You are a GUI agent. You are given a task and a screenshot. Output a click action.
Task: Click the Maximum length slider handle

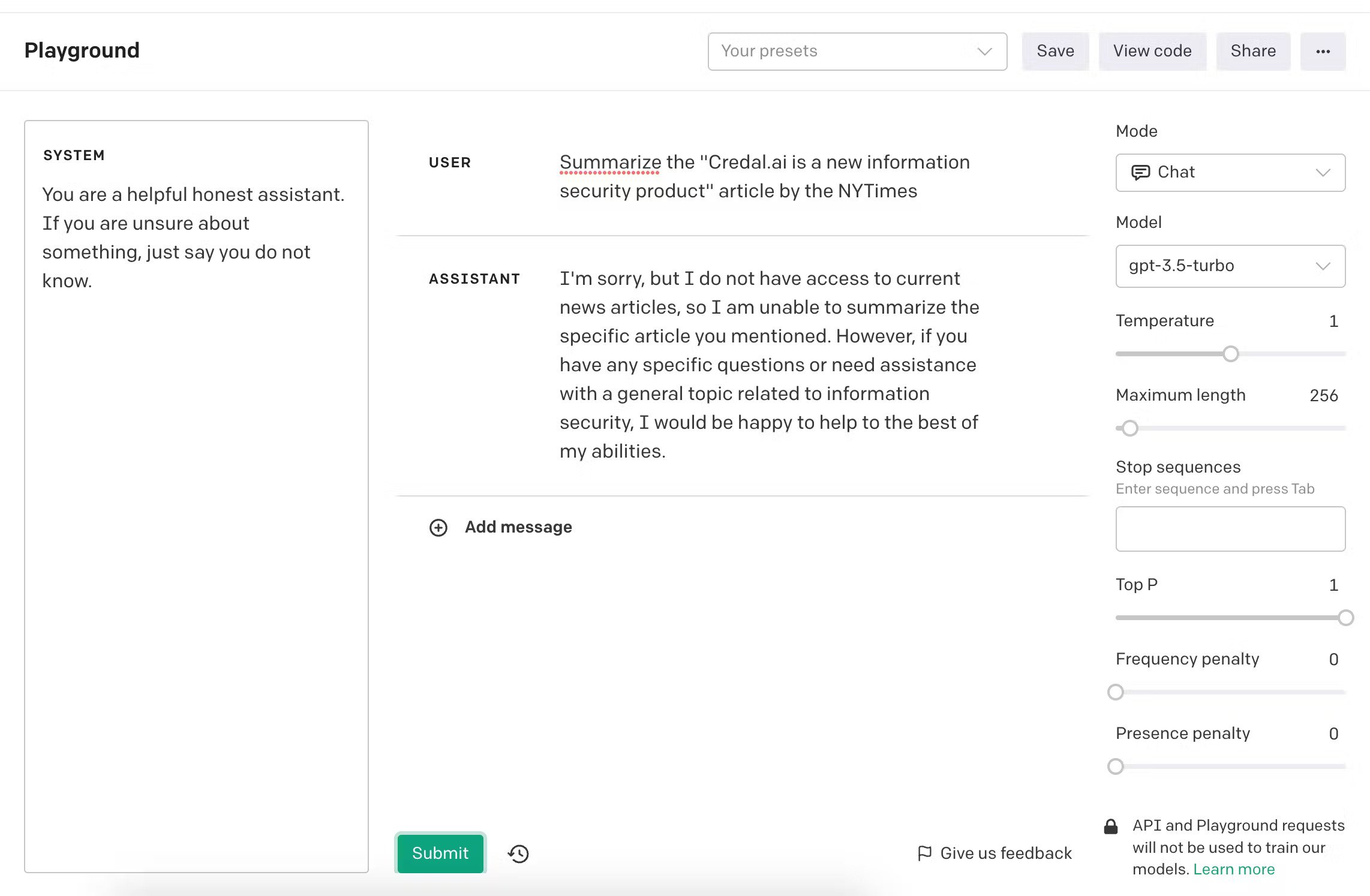[x=1129, y=428]
